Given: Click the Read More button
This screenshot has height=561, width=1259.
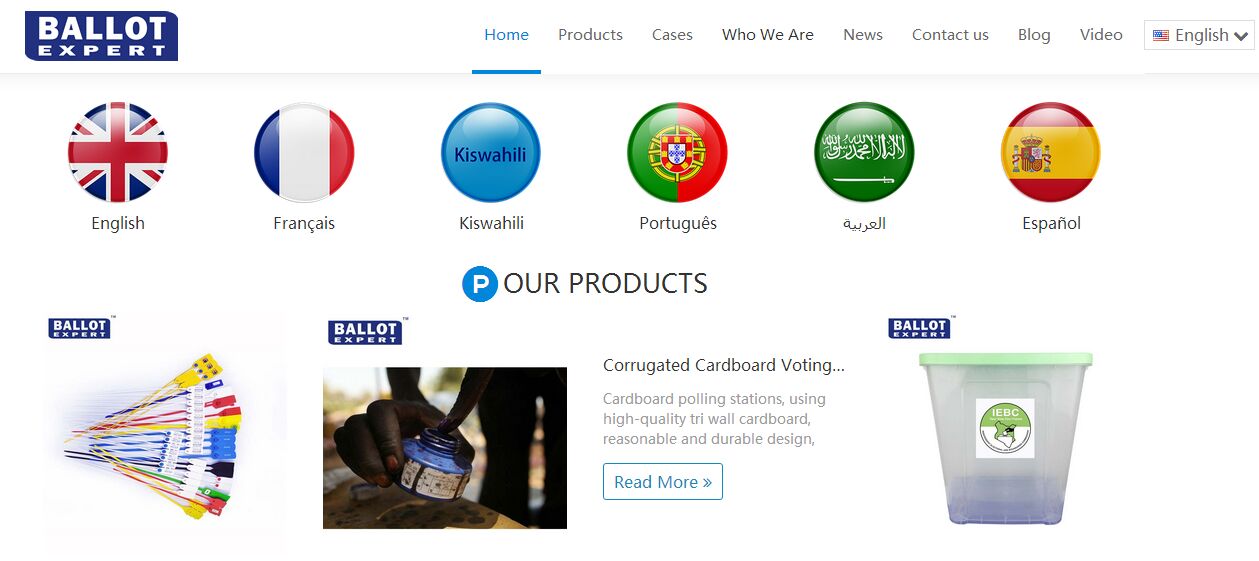Looking at the screenshot, I should (663, 482).
